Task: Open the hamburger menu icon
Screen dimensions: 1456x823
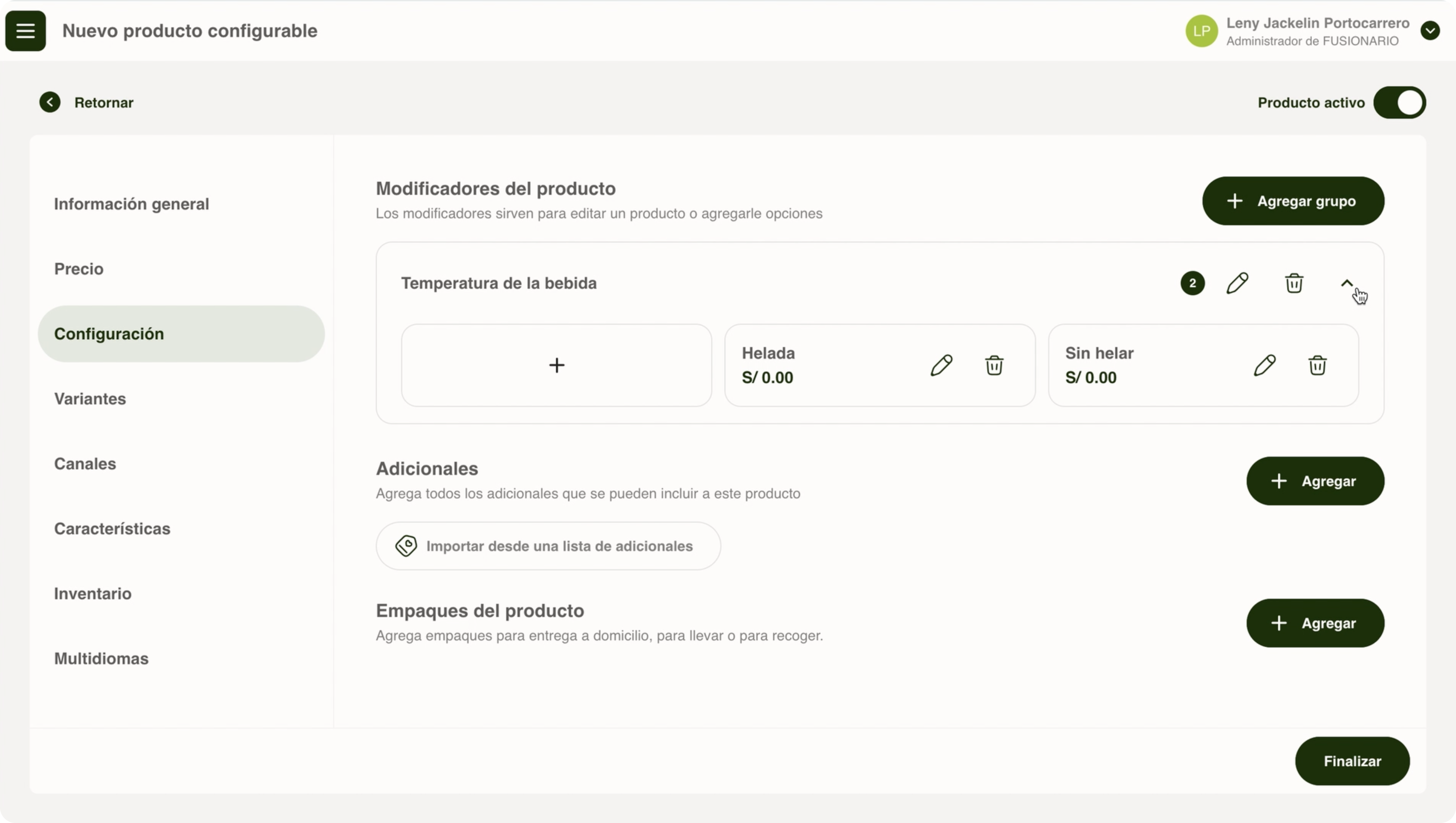Action: click(x=26, y=31)
